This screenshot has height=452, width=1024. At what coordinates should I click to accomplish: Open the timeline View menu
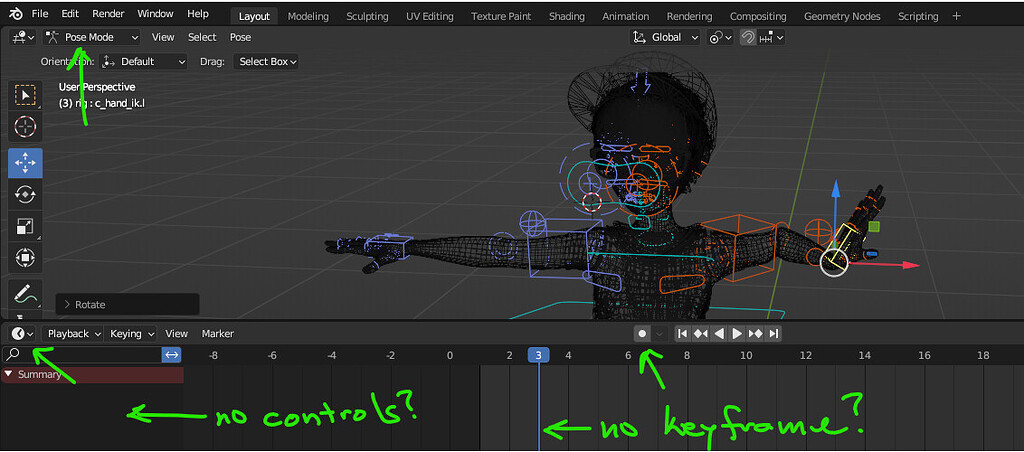click(176, 334)
